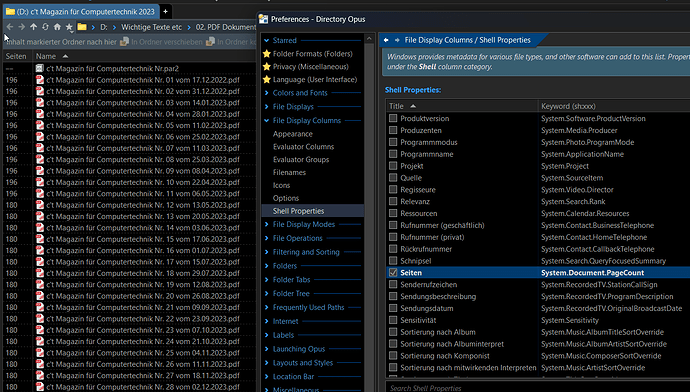Enable Sortierung nach Album property
The image size is (690, 392).
point(393,332)
